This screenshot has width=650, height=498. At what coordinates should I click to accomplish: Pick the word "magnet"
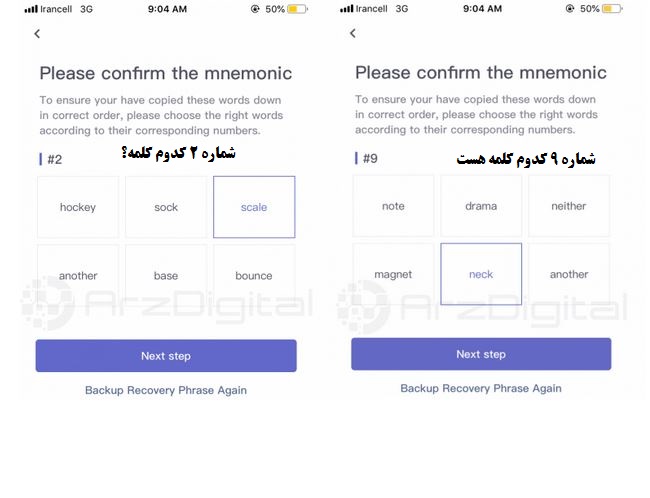pyautogui.click(x=393, y=274)
